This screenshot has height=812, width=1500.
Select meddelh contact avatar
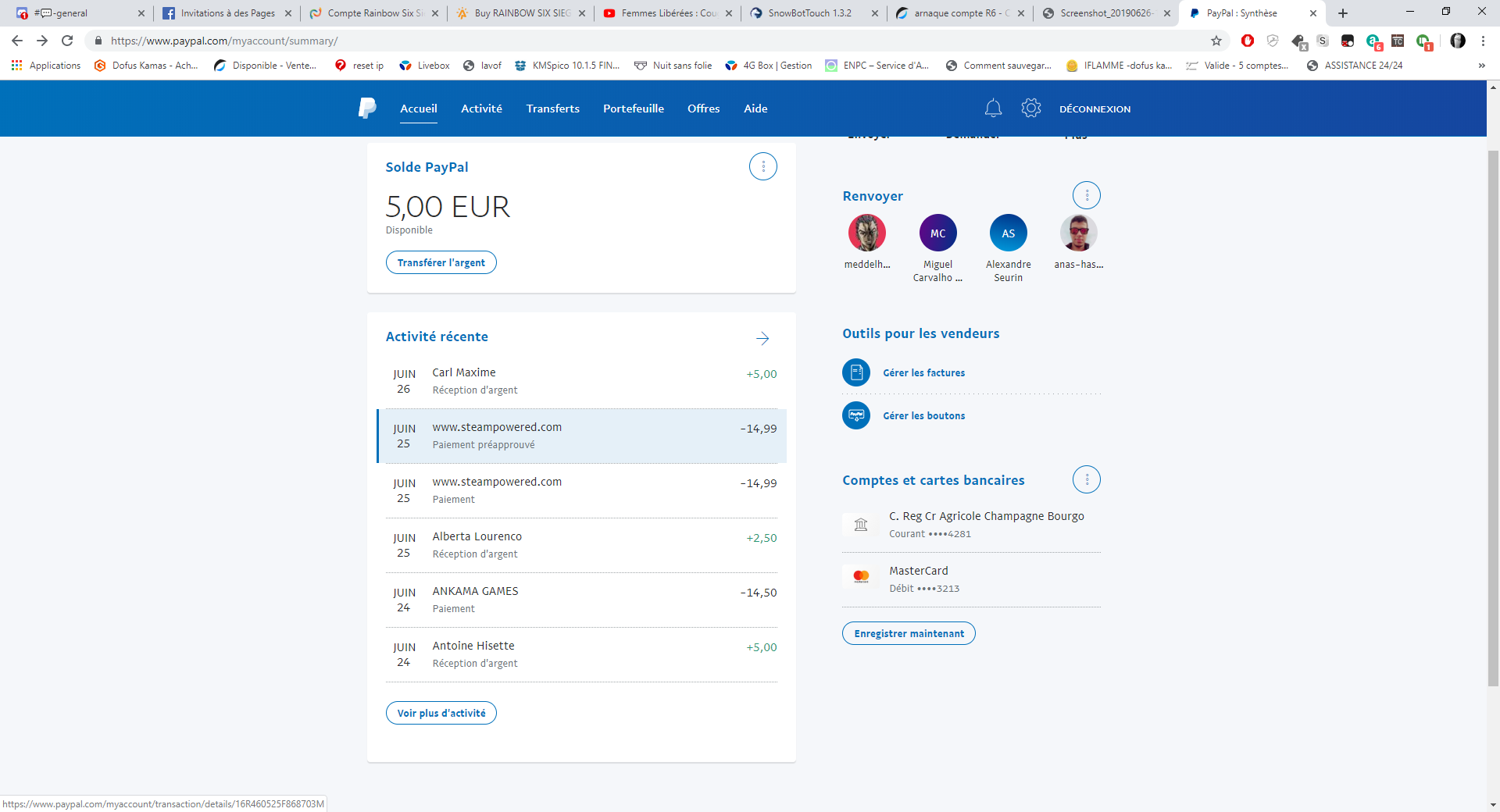(x=867, y=233)
